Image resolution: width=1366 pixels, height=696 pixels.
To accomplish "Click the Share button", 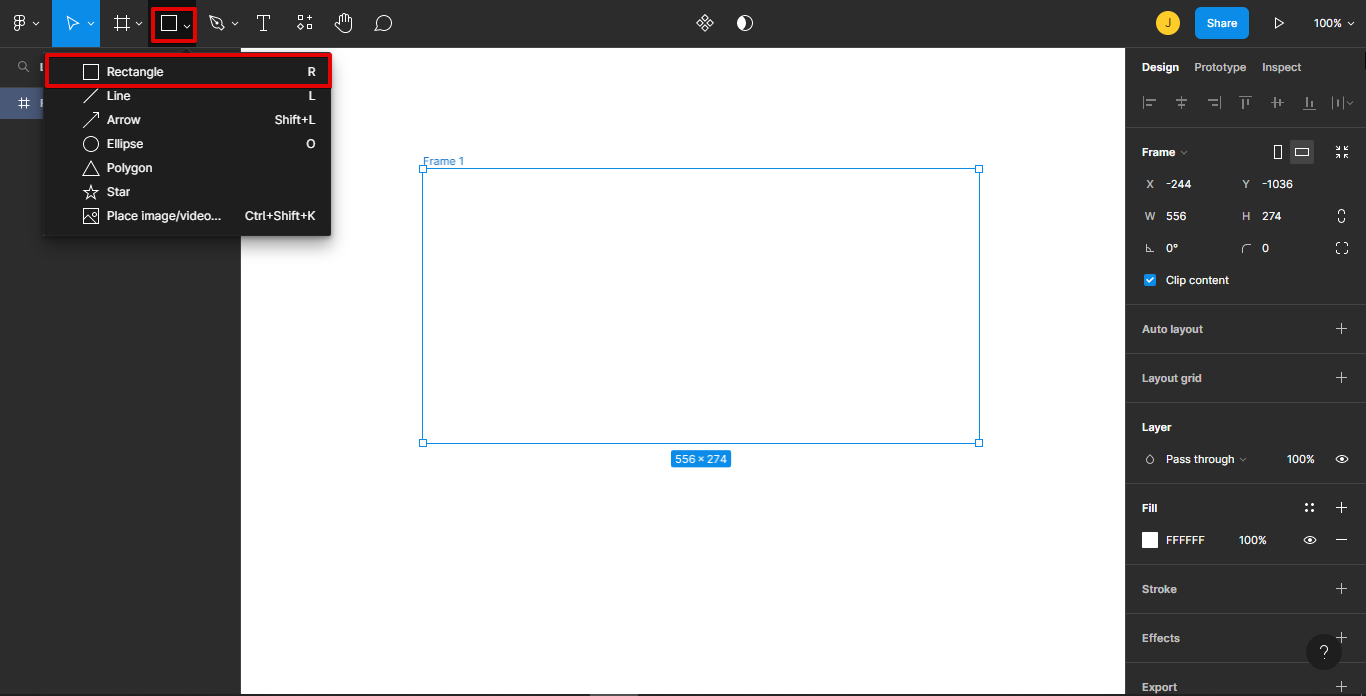I will pyautogui.click(x=1221, y=23).
